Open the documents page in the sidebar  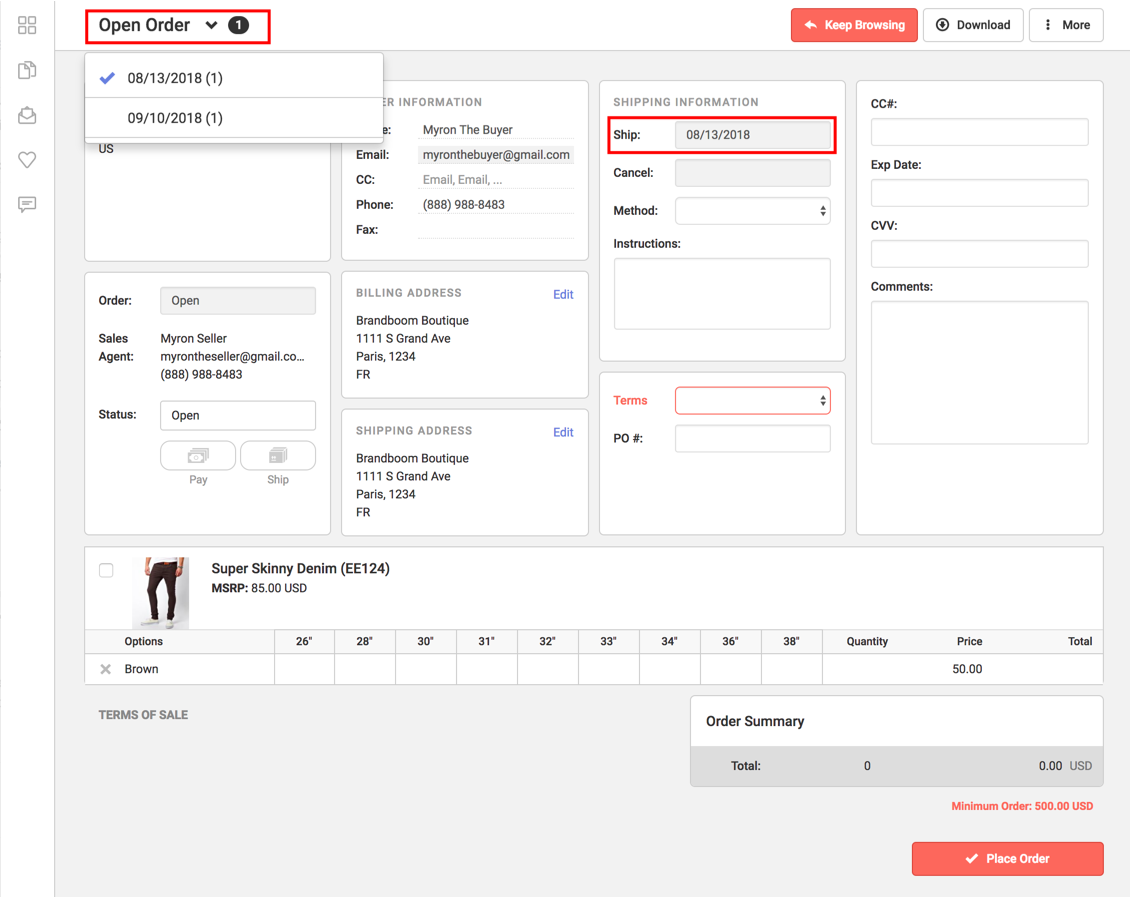click(x=27, y=70)
